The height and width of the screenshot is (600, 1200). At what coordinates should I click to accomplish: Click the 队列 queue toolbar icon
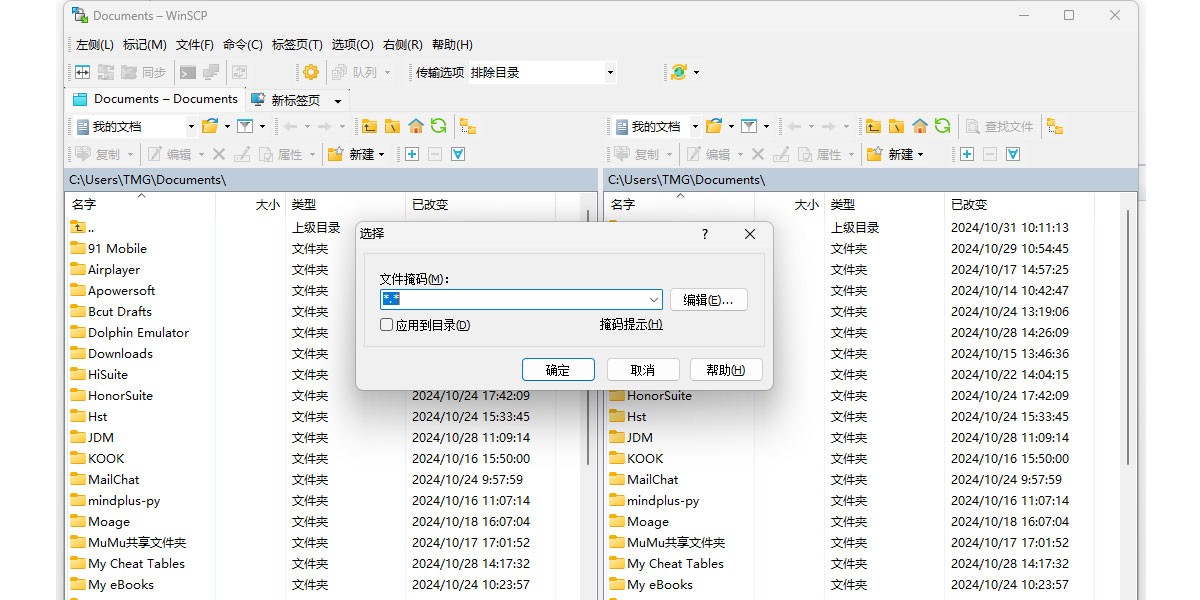pyautogui.click(x=356, y=71)
